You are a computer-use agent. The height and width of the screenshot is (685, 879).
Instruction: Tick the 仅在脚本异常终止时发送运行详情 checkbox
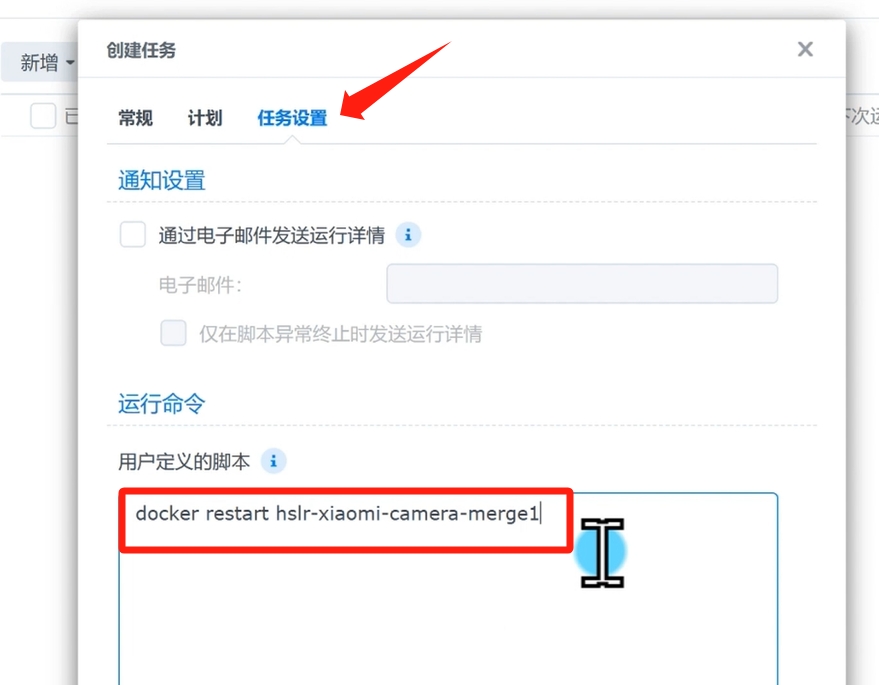coord(173,333)
